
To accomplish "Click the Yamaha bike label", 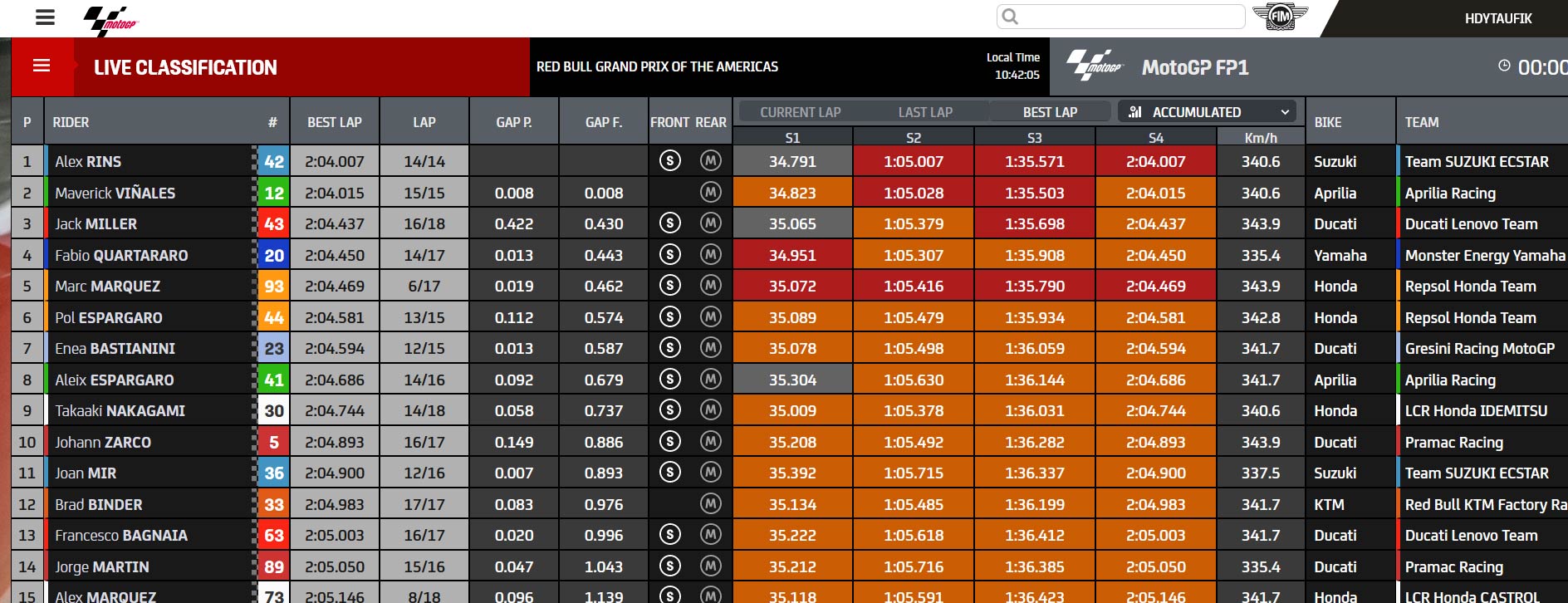I will (x=1340, y=256).
